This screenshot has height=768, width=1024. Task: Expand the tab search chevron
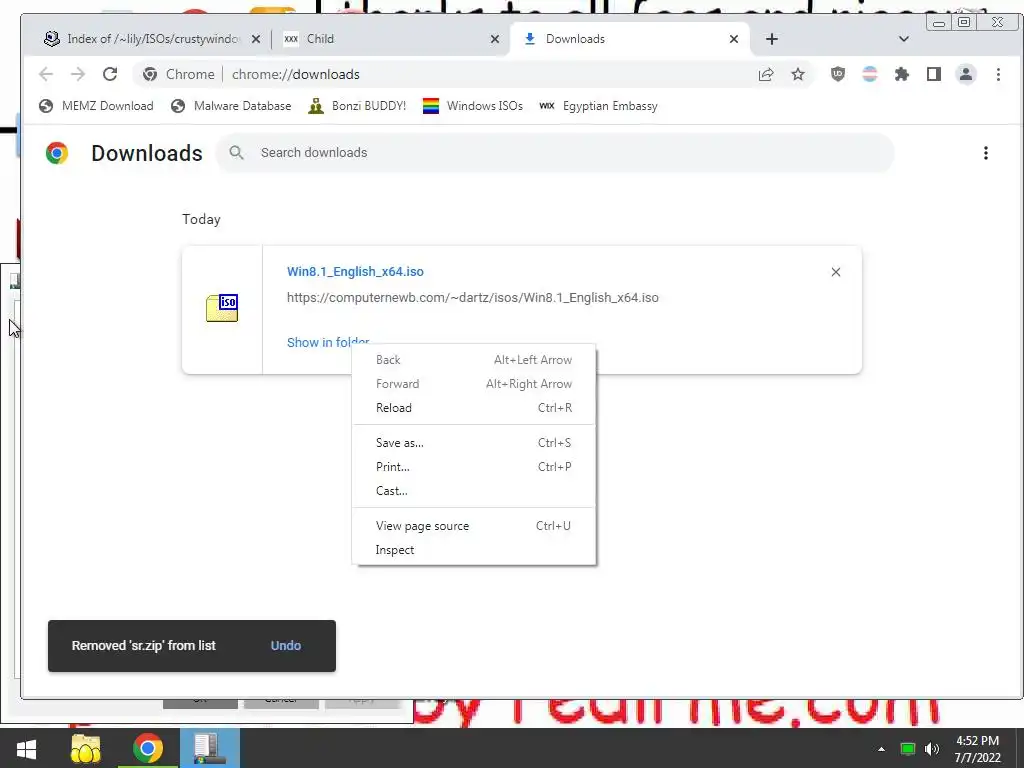(x=904, y=39)
